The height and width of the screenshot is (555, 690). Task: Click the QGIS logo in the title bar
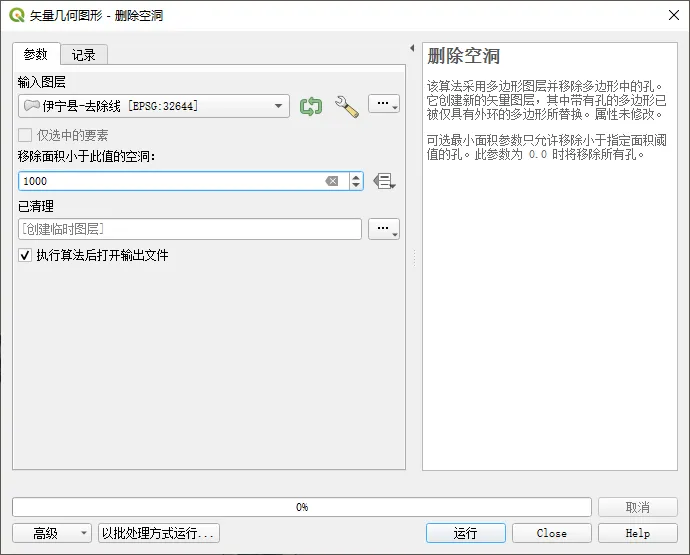(x=16, y=15)
